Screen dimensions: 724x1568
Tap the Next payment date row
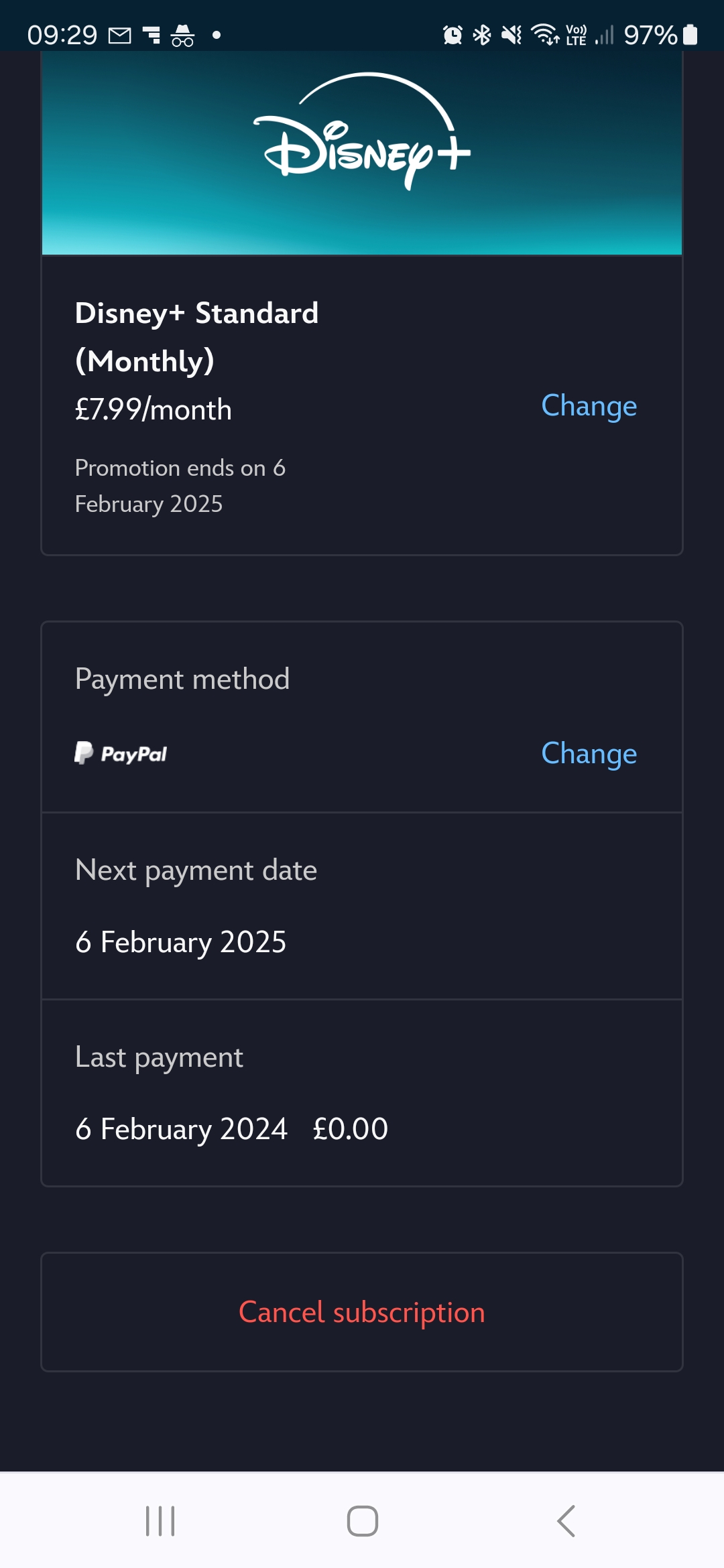point(362,906)
